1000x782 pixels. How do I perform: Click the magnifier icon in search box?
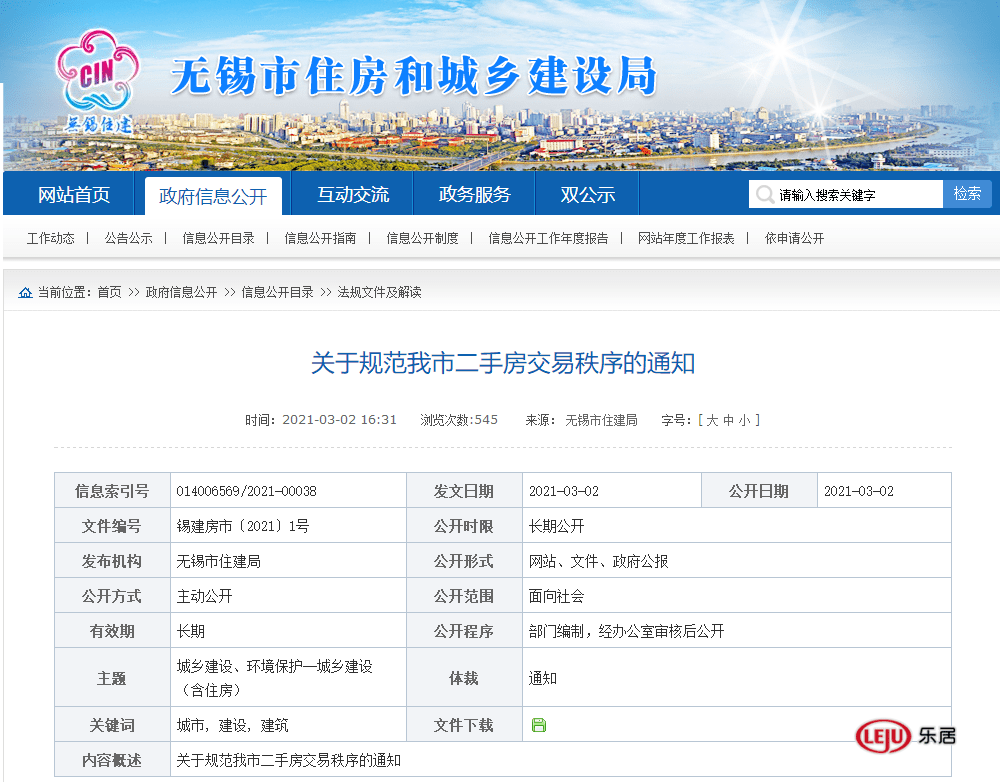click(x=764, y=194)
